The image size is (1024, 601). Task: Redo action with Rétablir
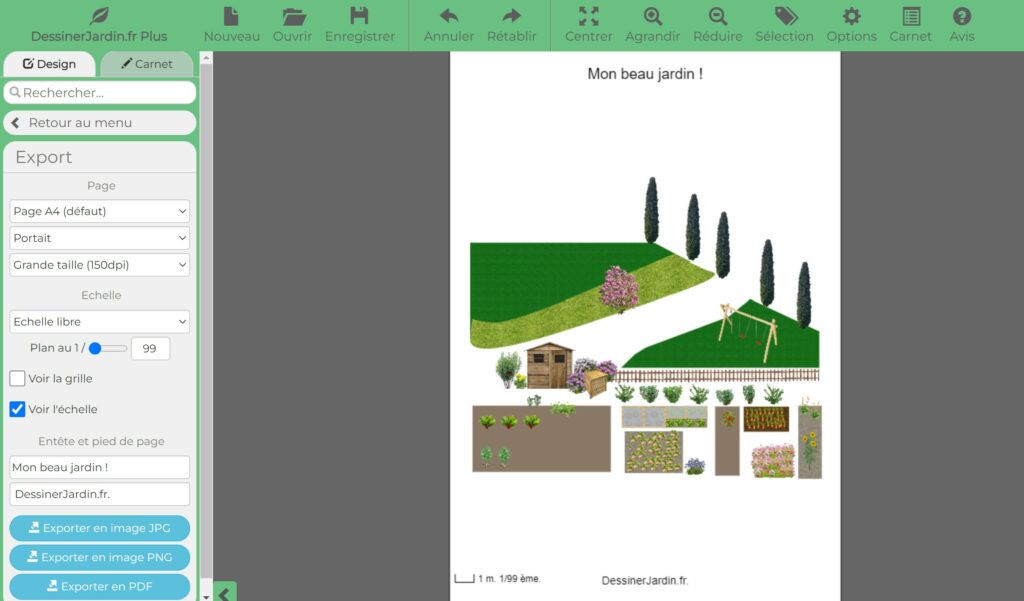[511, 25]
